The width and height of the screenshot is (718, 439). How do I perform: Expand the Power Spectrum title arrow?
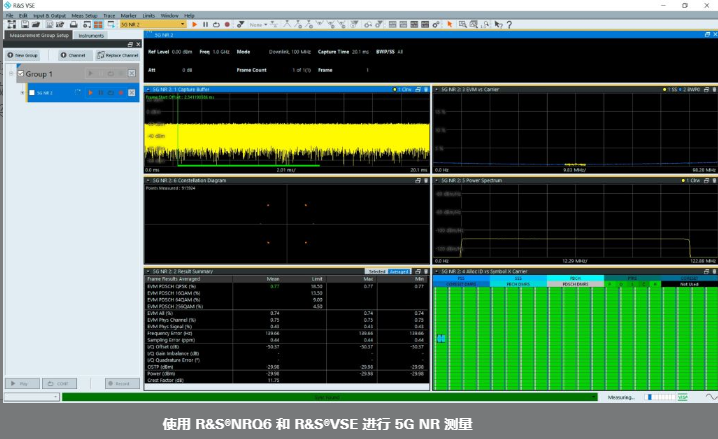pyautogui.click(x=436, y=180)
